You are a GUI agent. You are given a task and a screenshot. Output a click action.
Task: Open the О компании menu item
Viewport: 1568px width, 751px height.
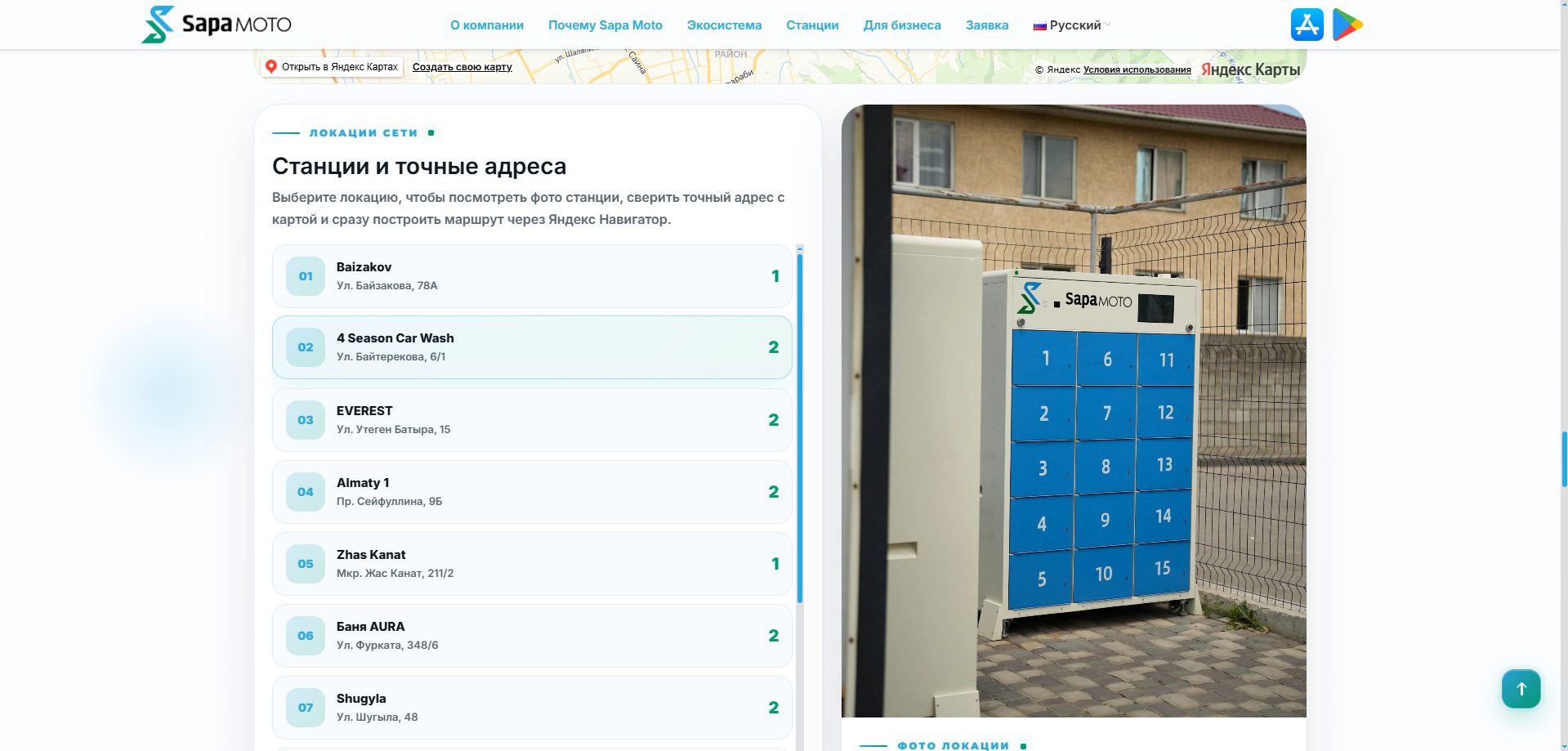tap(487, 25)
